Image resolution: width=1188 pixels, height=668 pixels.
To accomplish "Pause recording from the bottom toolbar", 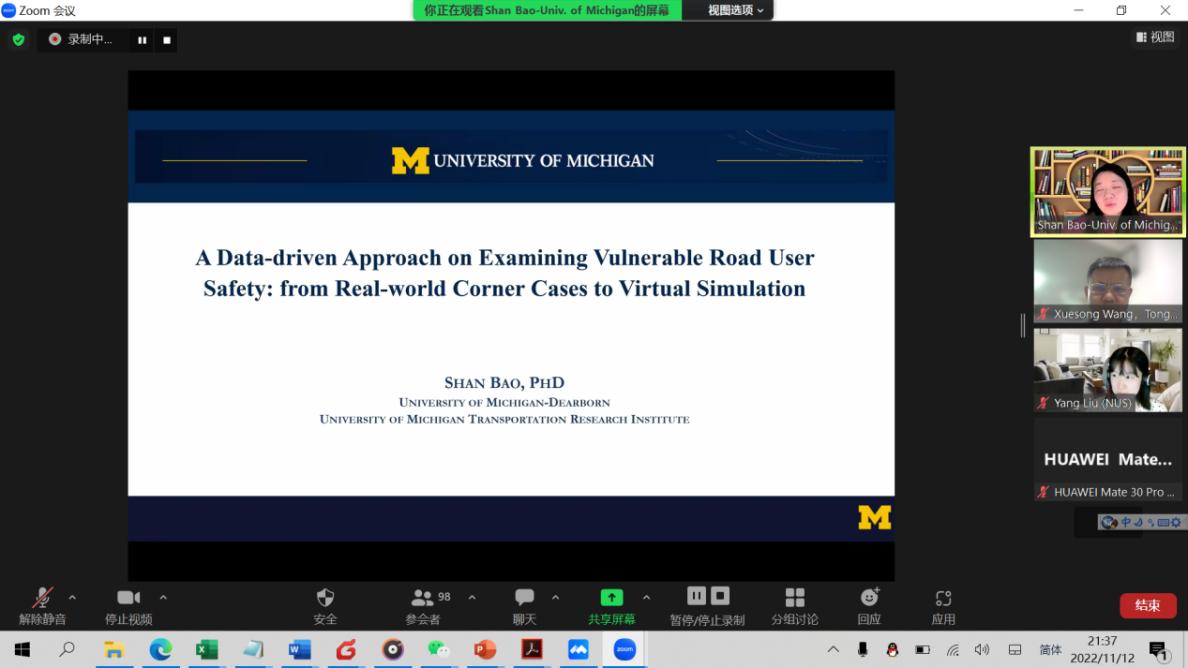I will [x=696, y=596].
